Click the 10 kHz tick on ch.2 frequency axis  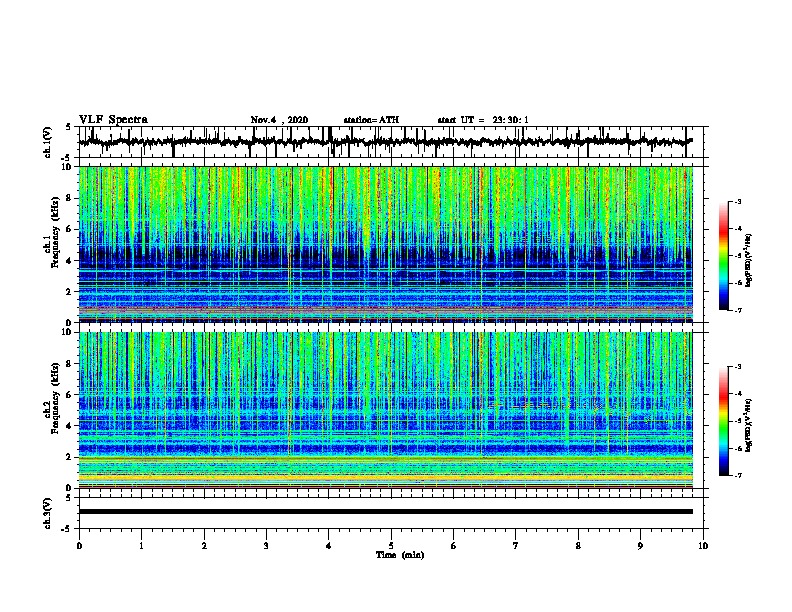[x=67, y=332]
